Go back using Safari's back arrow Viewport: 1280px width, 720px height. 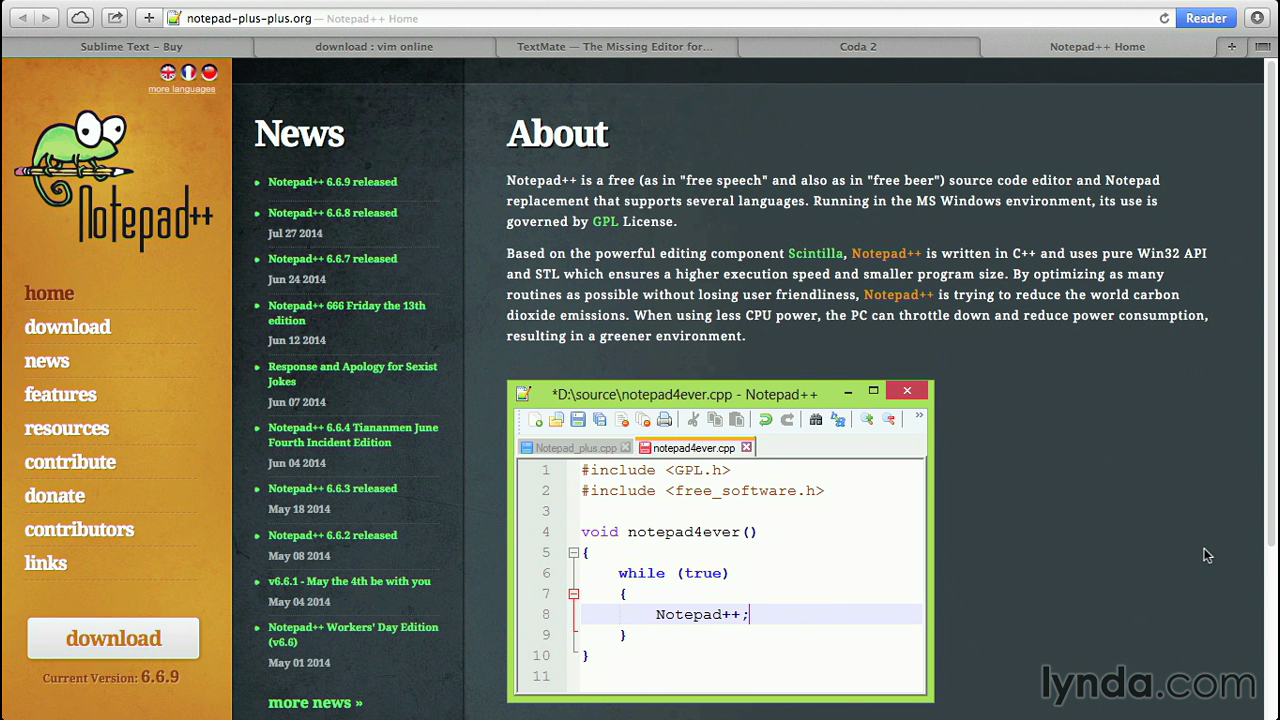tap(20, 18)
